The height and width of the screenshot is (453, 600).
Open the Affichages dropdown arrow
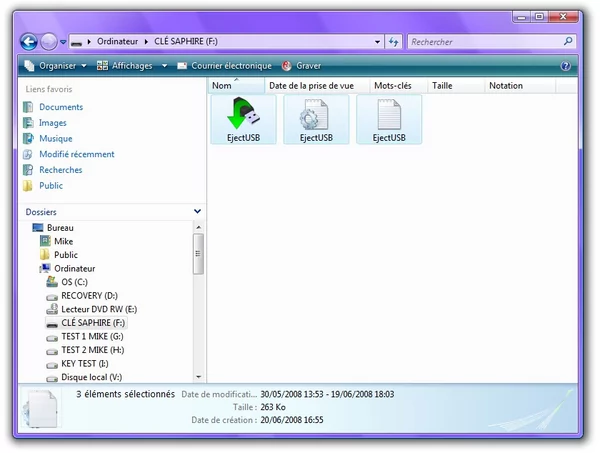(x=165, y=66)
